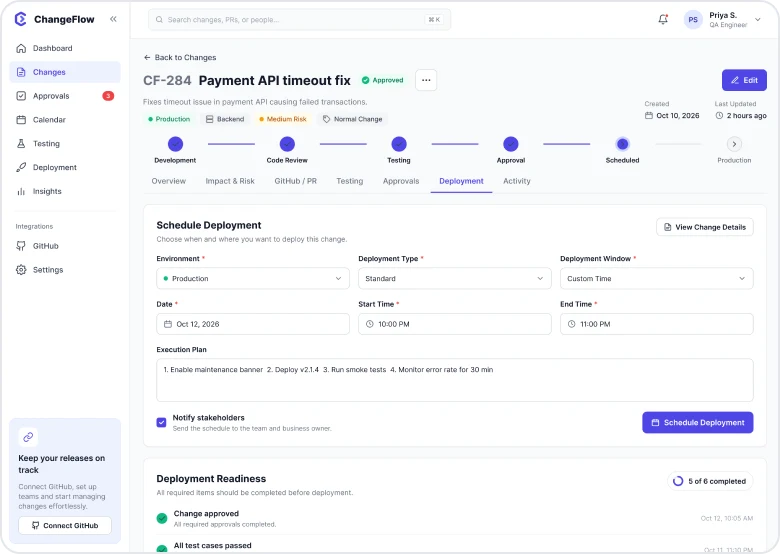Screen dimensions: 780x554
Task: Click the Start Time field
Action: pos(455,324)
